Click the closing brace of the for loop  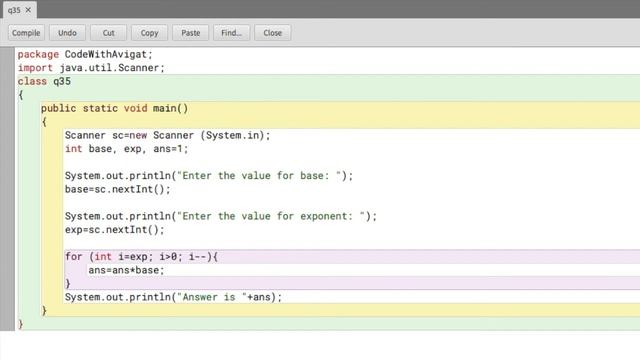[x=68, y=283]
